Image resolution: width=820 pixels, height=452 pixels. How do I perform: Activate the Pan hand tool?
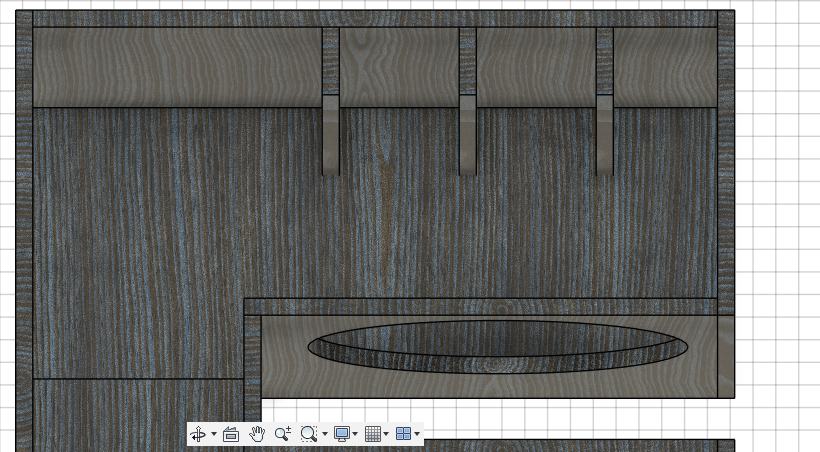pos(257,434)
